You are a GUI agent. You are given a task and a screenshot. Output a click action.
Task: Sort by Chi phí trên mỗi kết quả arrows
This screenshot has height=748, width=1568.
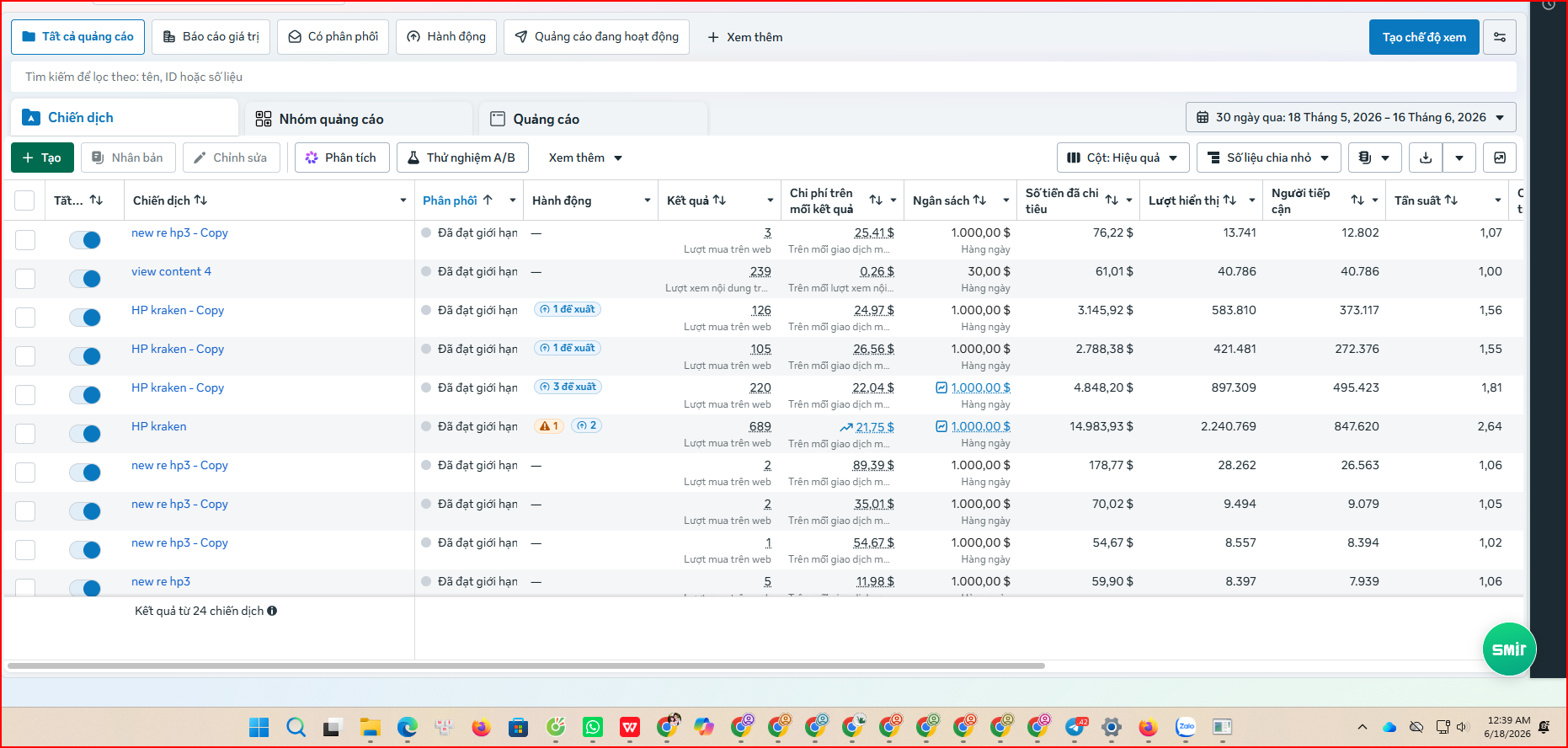pos(876,200)
